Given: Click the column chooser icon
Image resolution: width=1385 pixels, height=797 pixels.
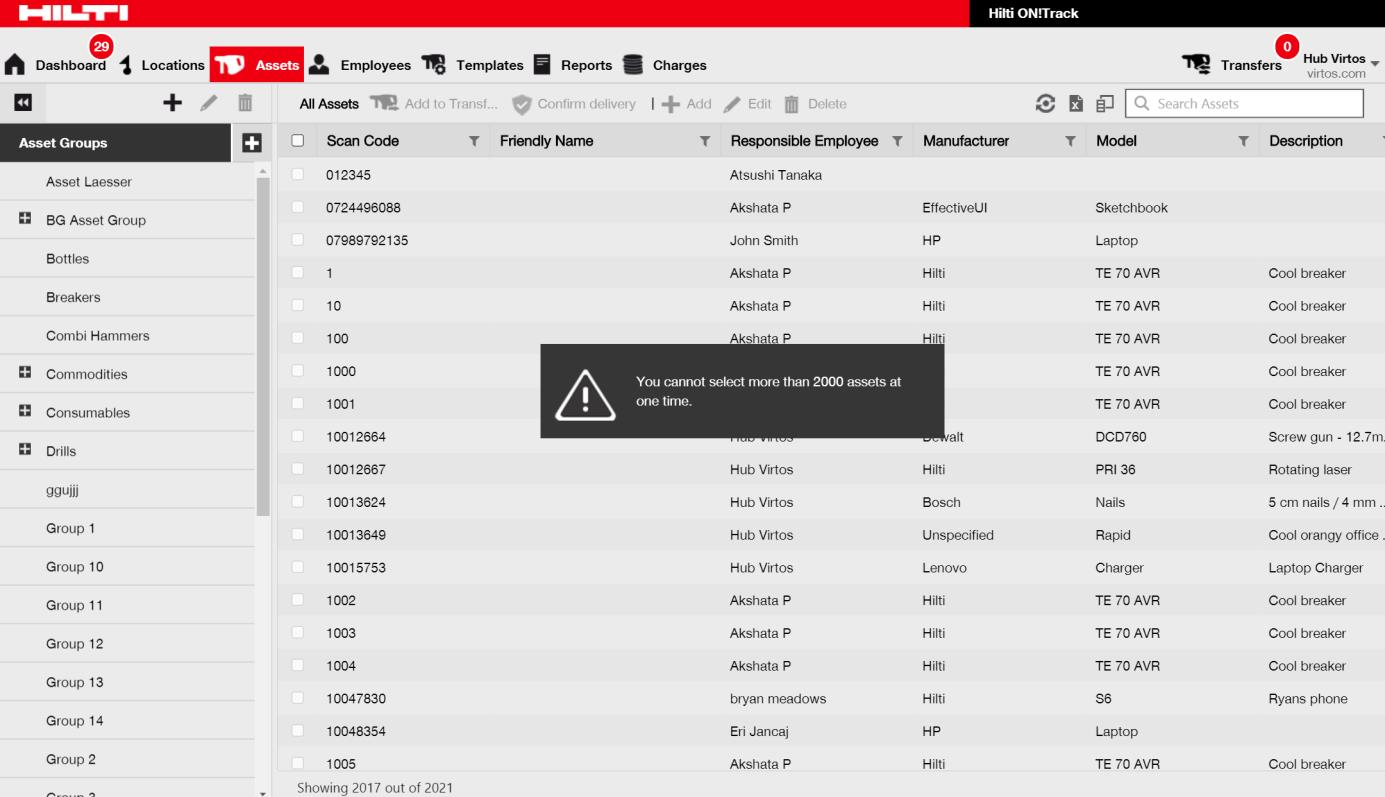Looking at the screenshot, I should [1105, 103].
